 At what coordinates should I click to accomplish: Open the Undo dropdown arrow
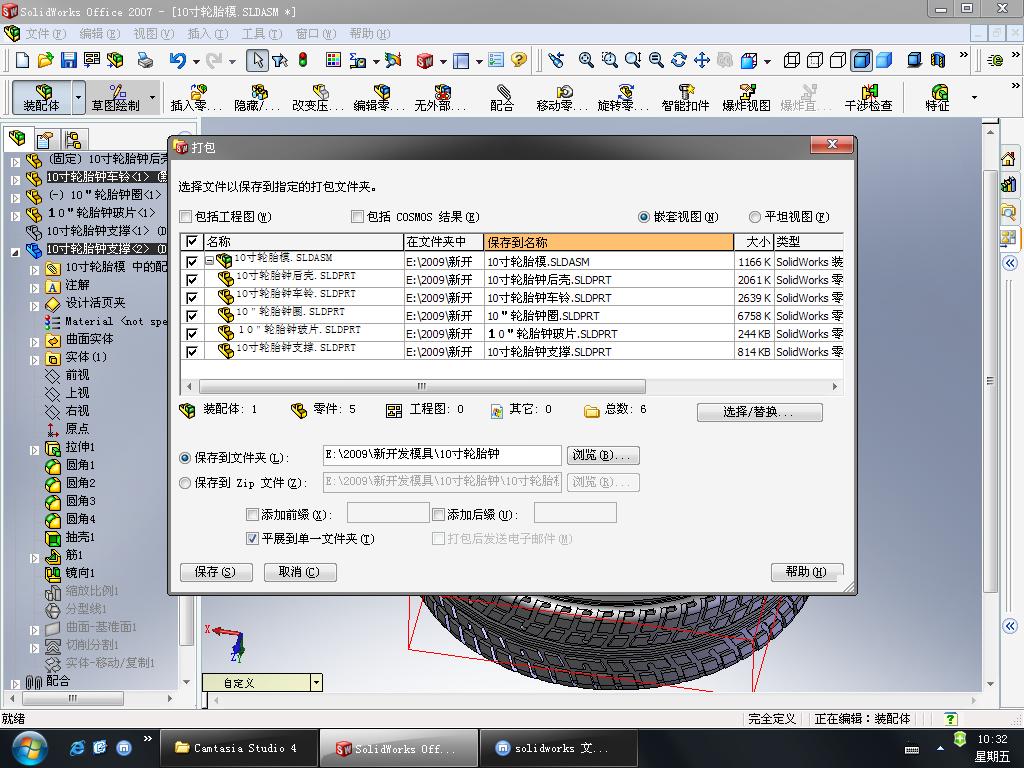[196, 61]
